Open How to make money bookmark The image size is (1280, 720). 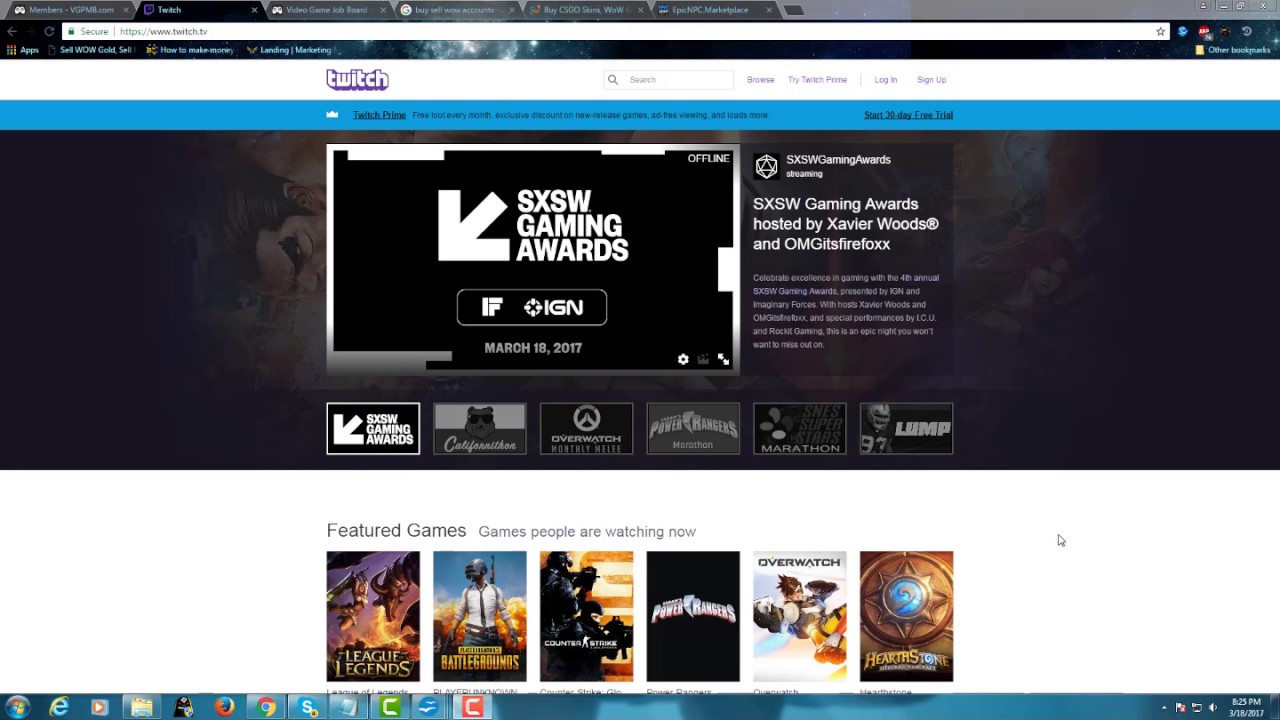190,50
